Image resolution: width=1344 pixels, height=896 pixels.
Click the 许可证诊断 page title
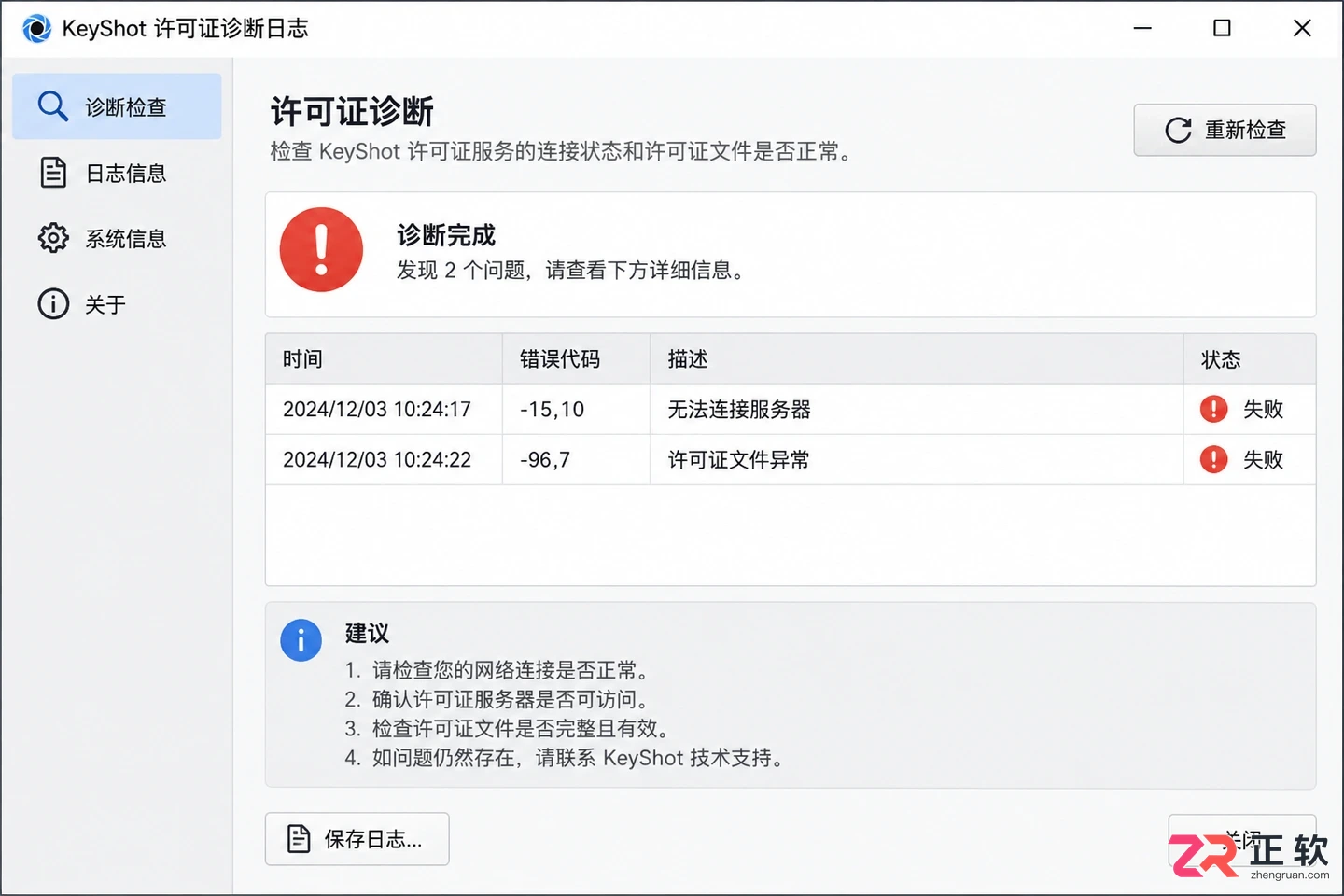(352, 112)
